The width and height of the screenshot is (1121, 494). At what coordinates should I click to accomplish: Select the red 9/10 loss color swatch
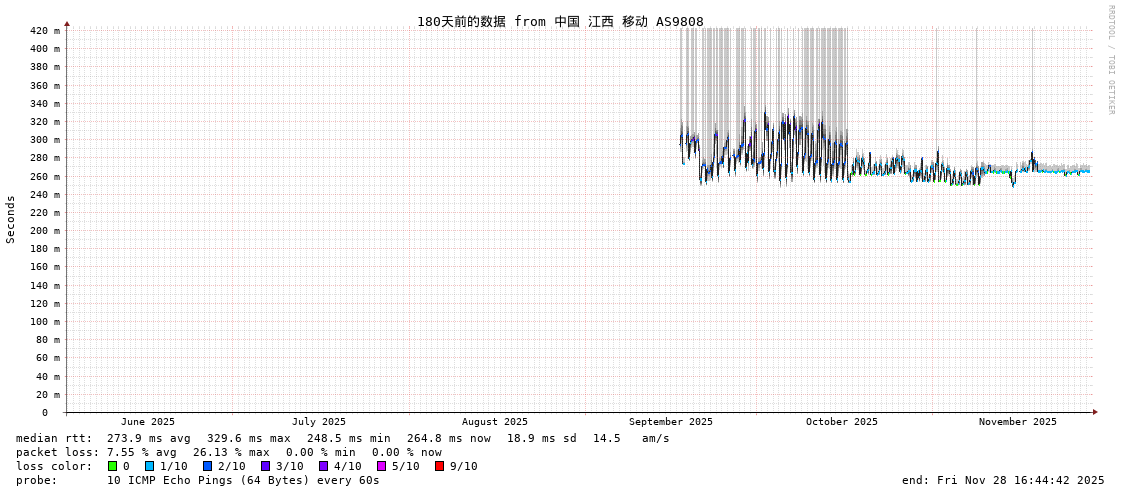[x=439, y=466]
